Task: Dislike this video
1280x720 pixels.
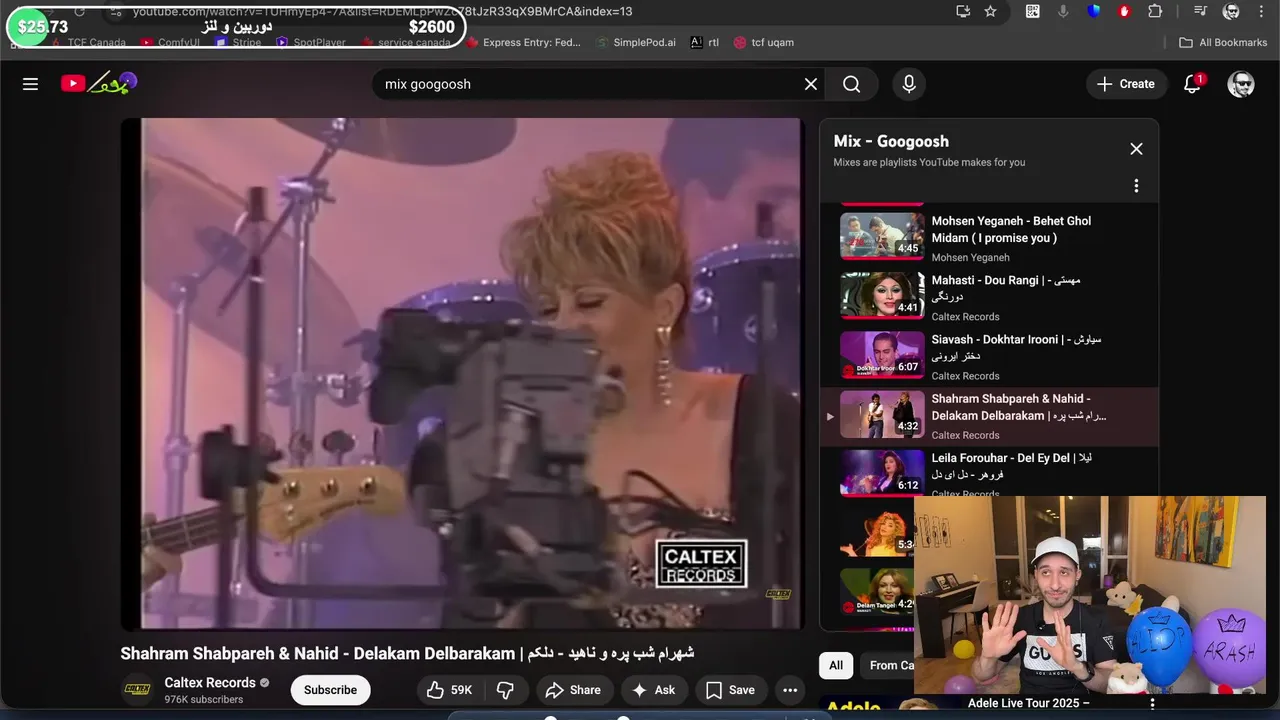Action: [x=506, y=690]
